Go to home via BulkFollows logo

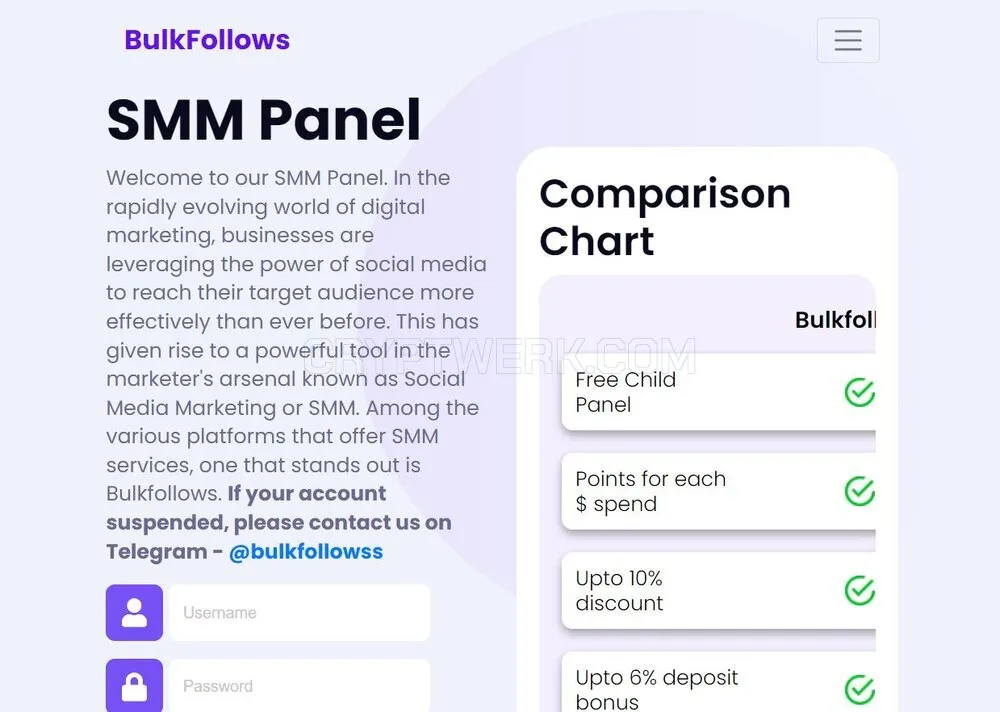207,40
